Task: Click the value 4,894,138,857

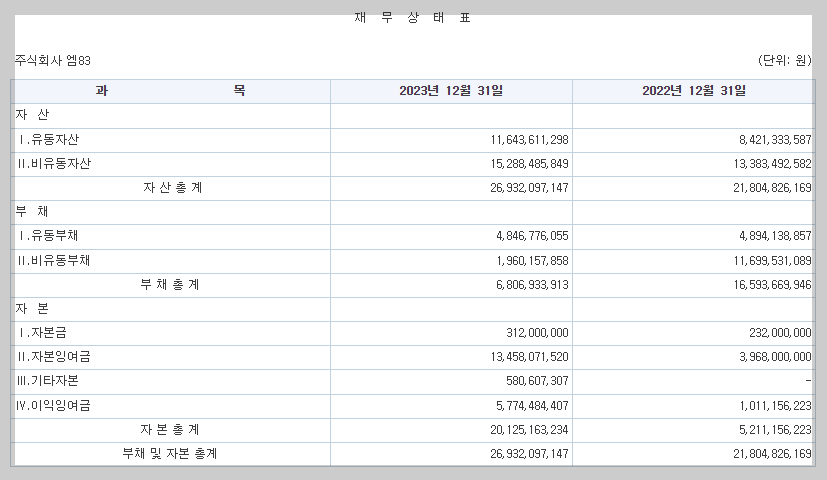Action: coord(775,236)
